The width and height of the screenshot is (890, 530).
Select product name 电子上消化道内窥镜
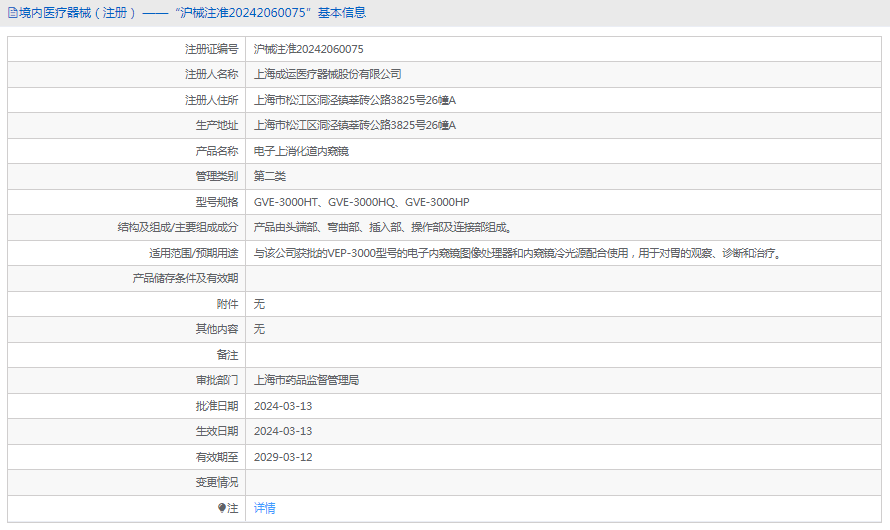(301, 151)
